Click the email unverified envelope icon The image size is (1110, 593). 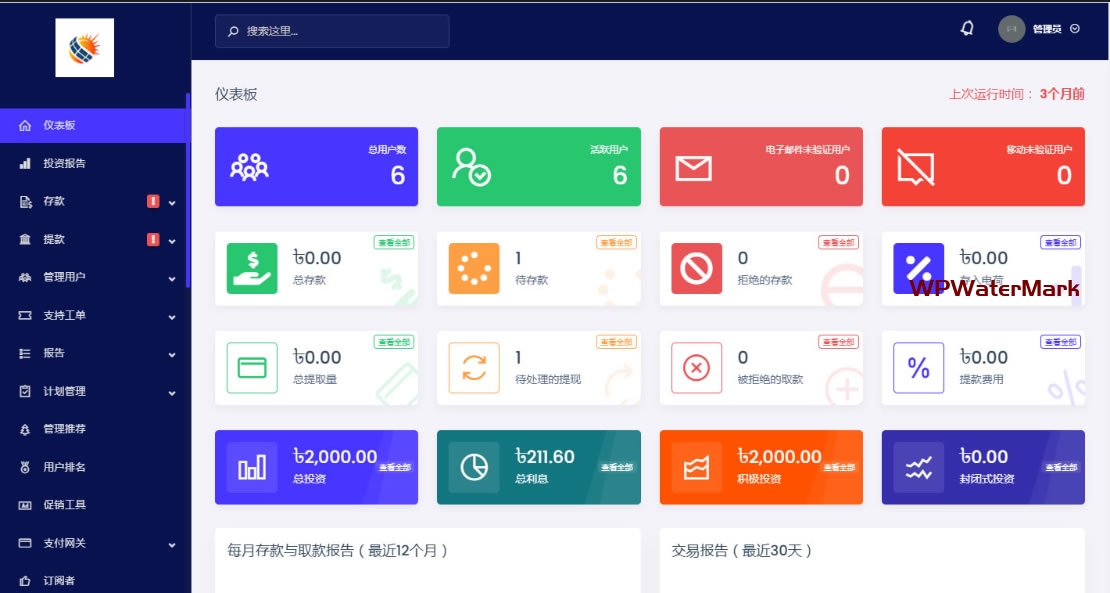point(693,168)
